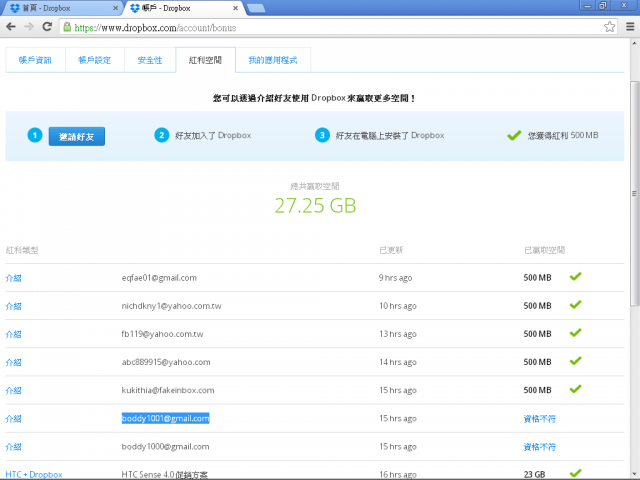Click the highlighted boddy1001@gmail.com email
This screenshot has height=480, width=640.
165,418
